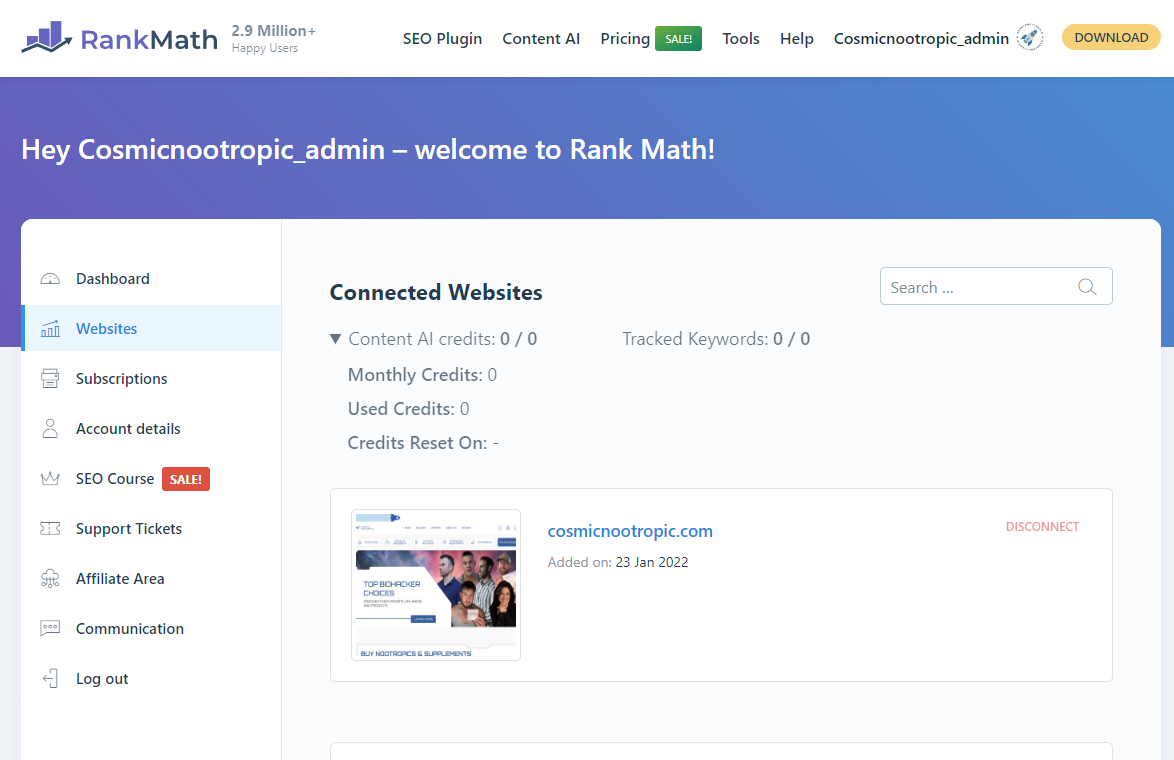
Task: Click the welcome to Rank Math heading
Action: (368, 149)
